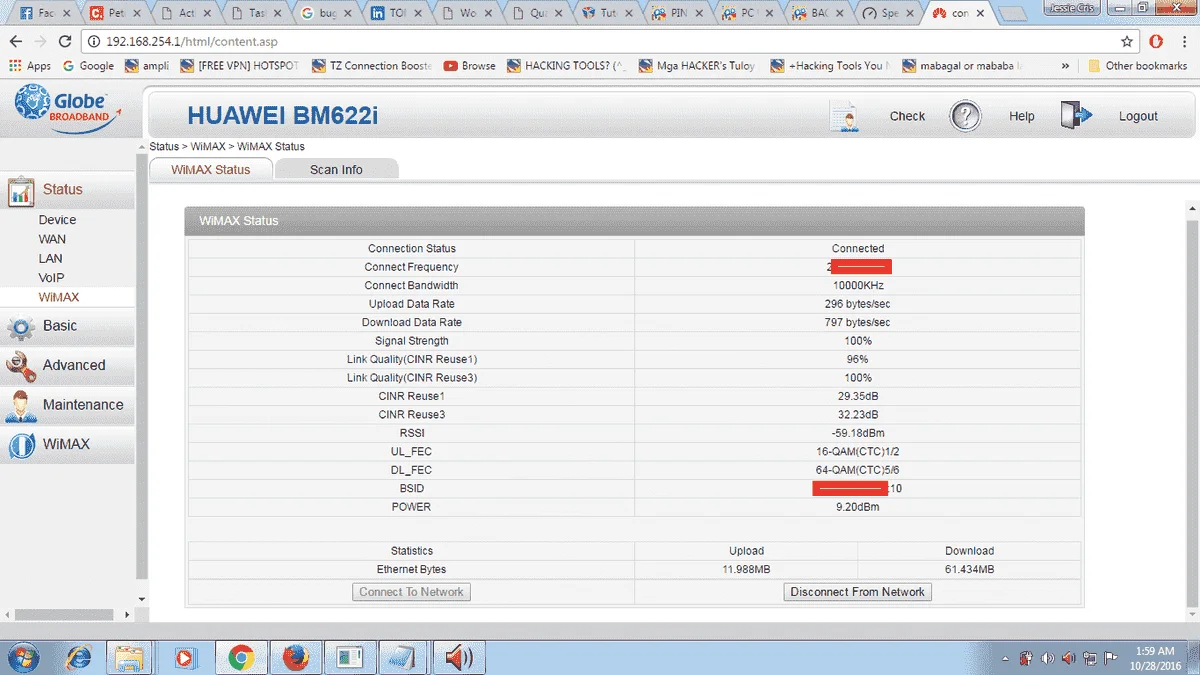The height and width of the screenshot is (675, 1200).
Task: Select VoIP in the Status submenu
Action: click(51, 278)
